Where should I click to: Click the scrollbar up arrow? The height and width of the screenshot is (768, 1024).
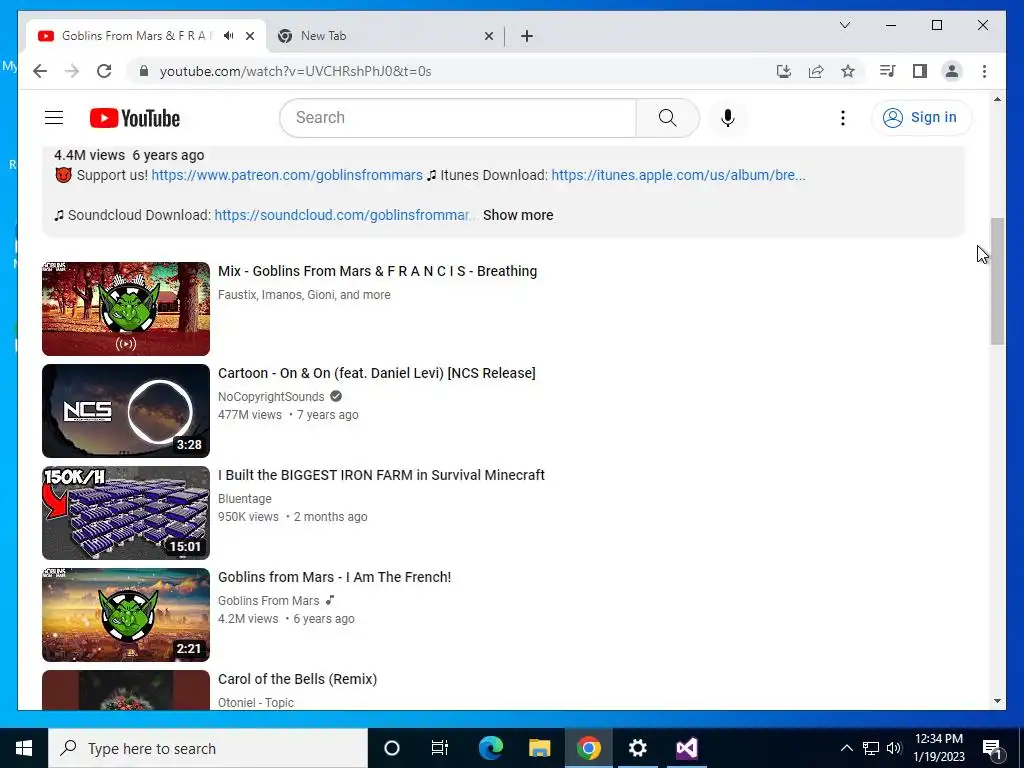(x=997, y=99)
